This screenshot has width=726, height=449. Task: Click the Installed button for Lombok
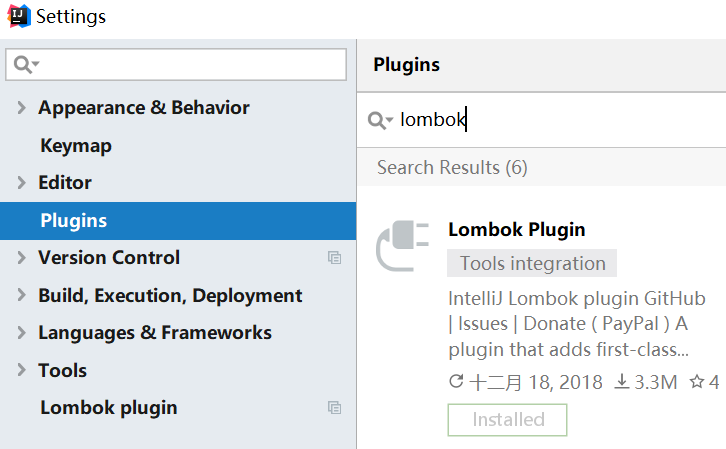pos(507,420)
